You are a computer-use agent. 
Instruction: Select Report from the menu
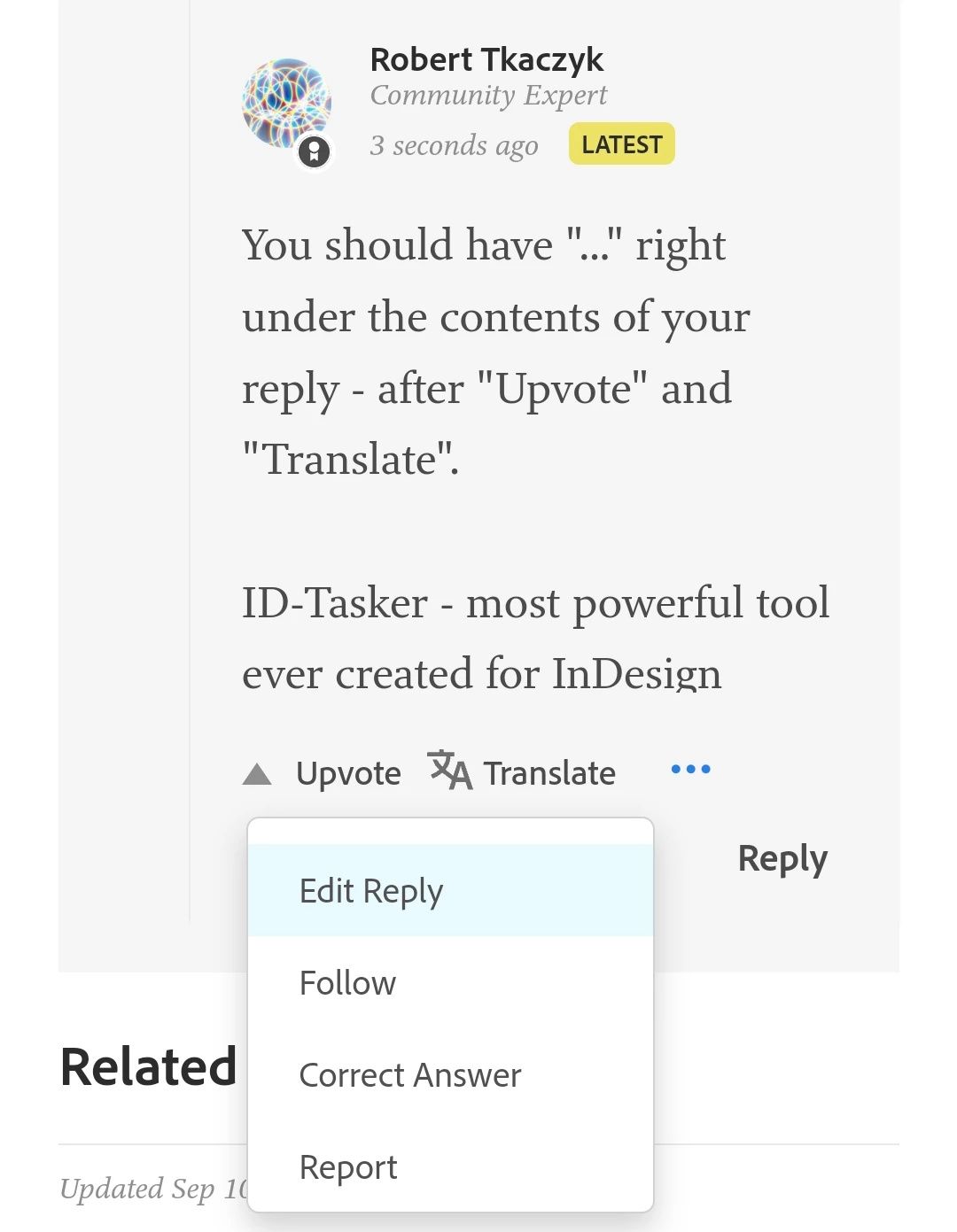451,1167
